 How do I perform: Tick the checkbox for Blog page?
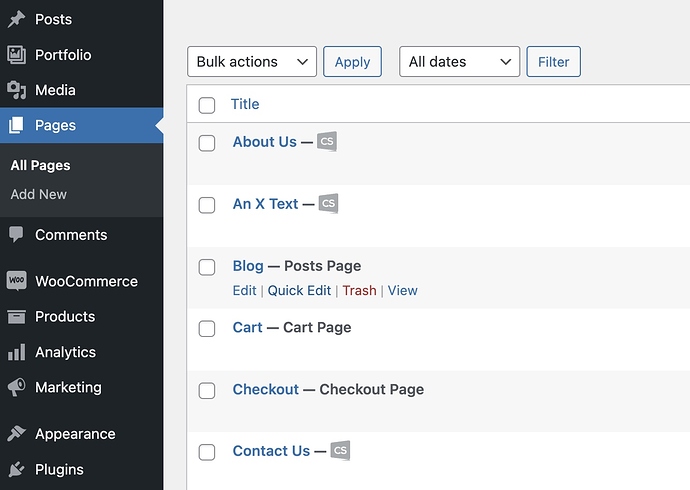point(207,267)
